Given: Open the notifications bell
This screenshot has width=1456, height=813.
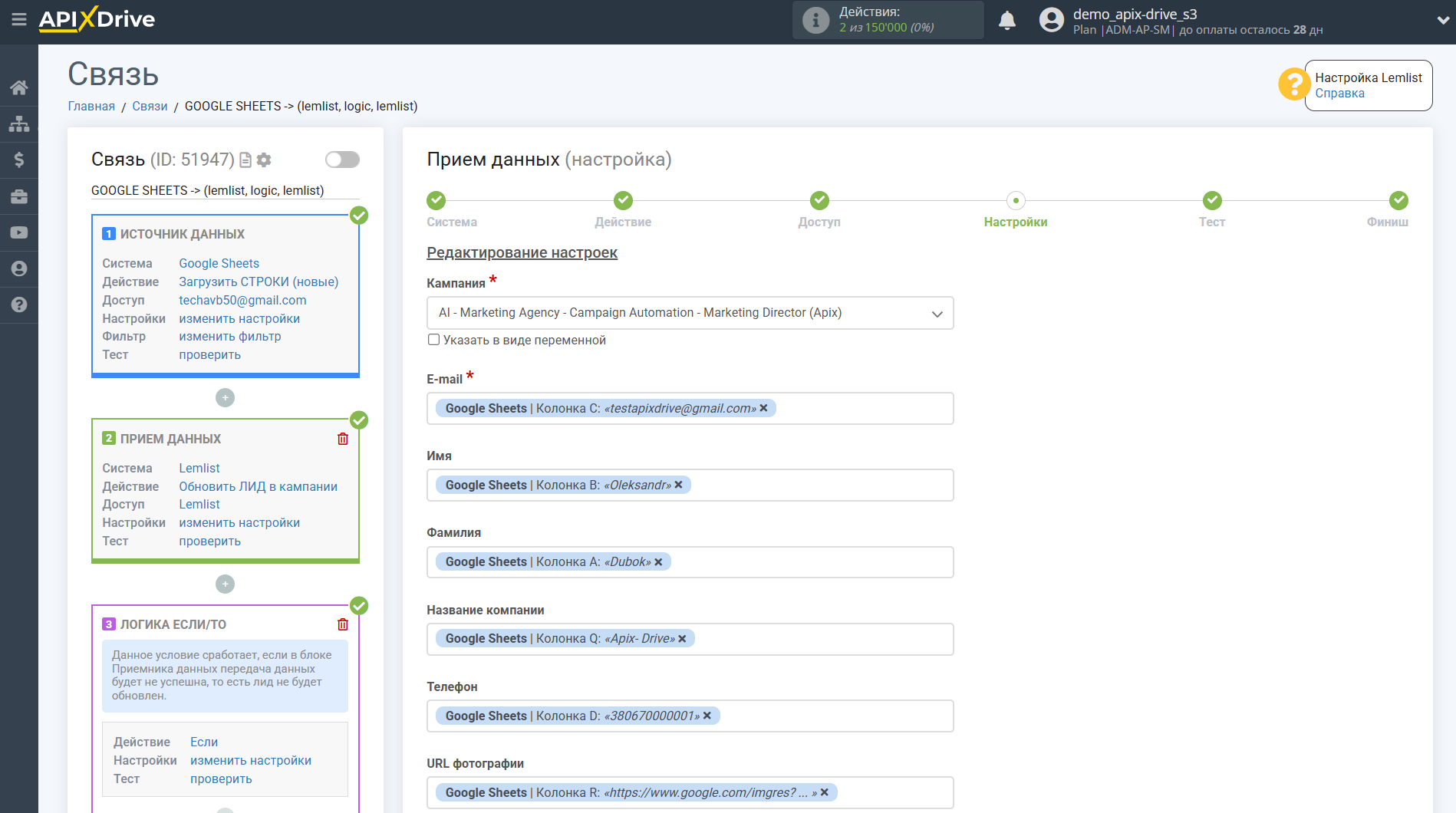Looking at the screenshot, I should click(1007, 20).
